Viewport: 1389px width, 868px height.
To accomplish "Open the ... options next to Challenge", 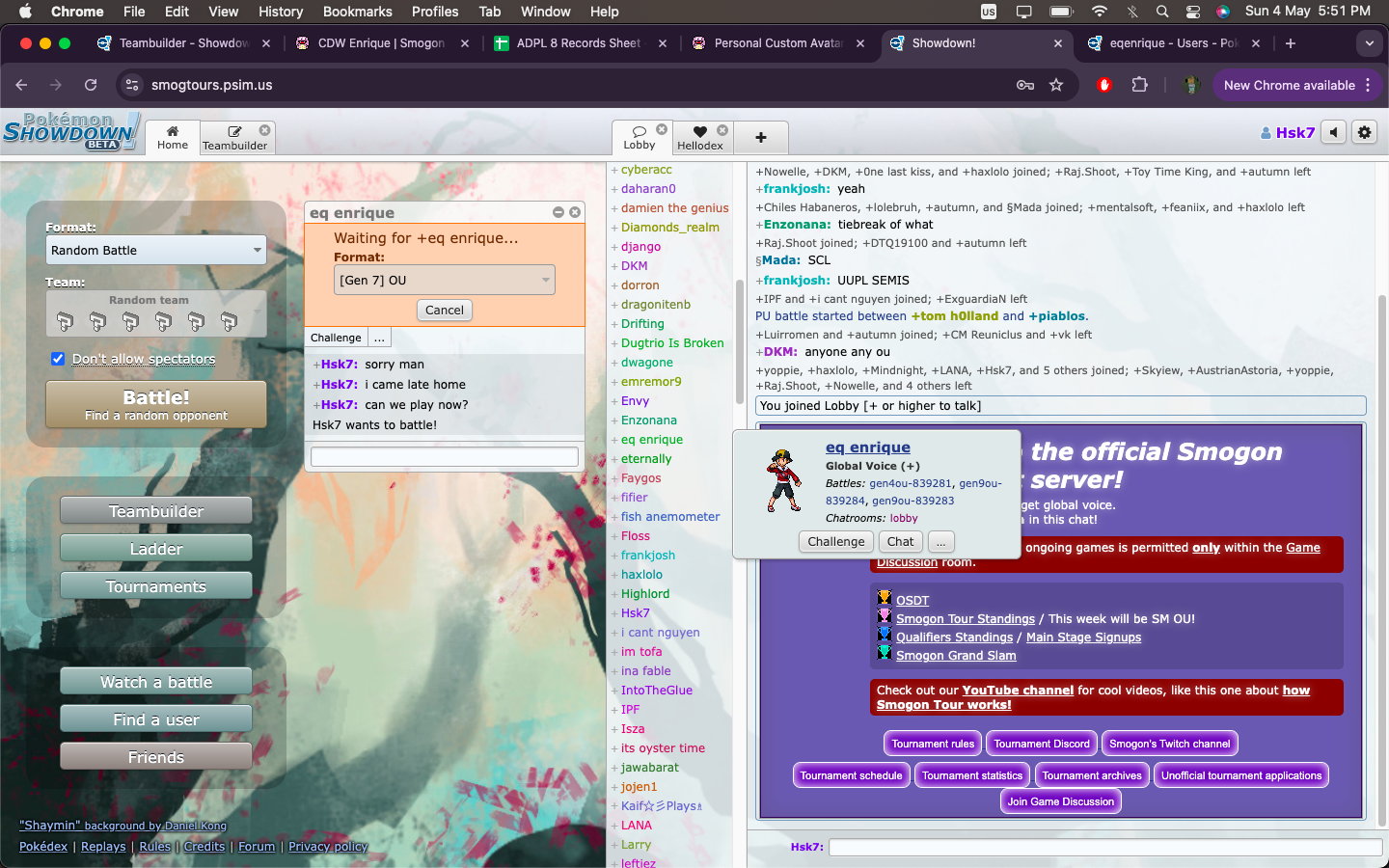I will [379, 338].
